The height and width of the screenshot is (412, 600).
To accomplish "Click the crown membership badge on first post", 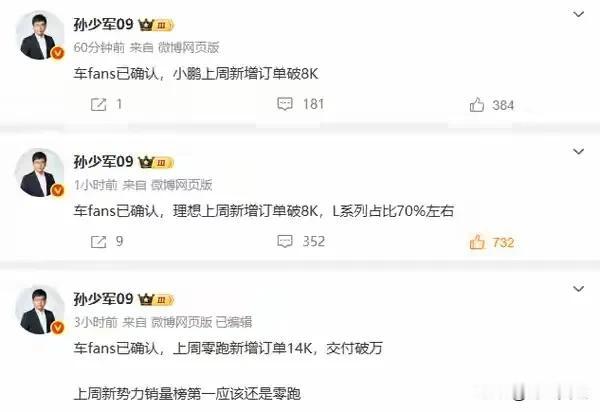I will (x=156, y=25).
